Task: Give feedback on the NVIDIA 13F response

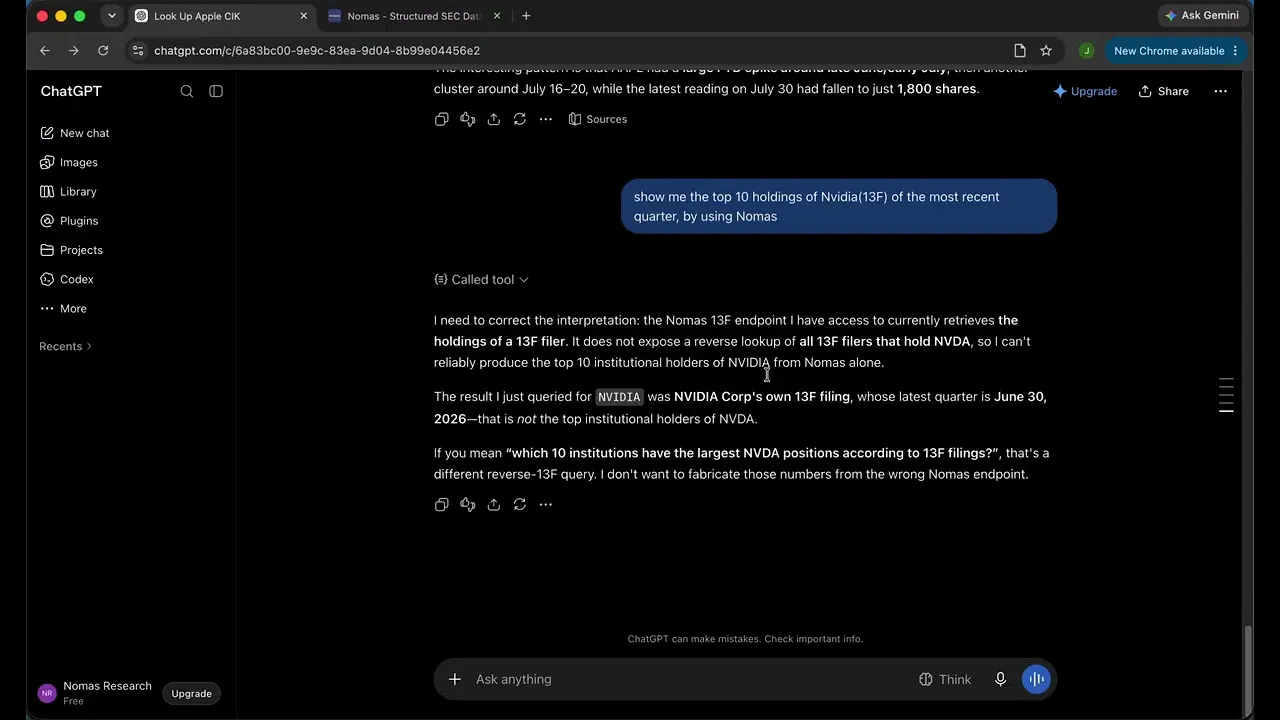Action: [468, 505]
